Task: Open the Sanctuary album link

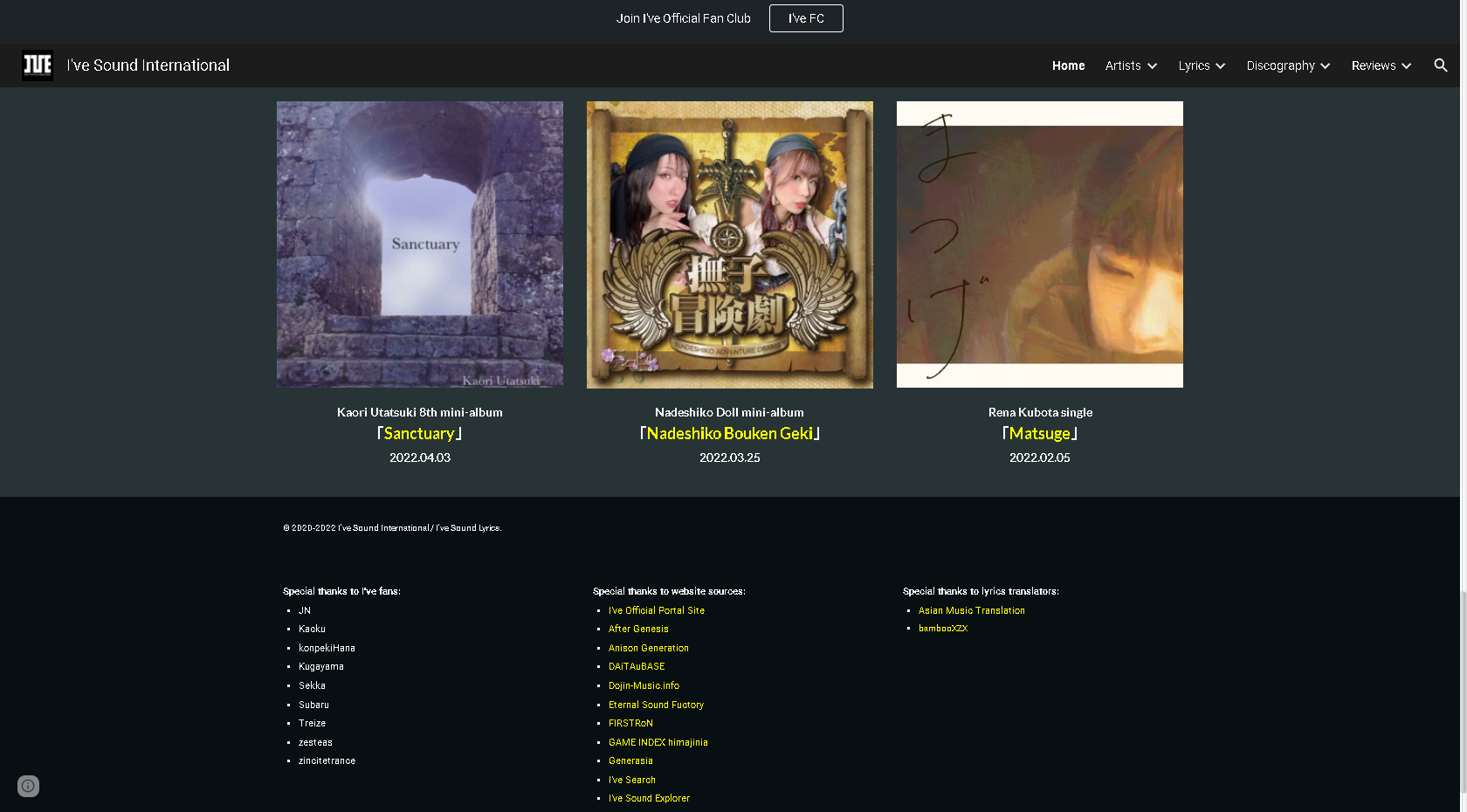Action: 419,433
